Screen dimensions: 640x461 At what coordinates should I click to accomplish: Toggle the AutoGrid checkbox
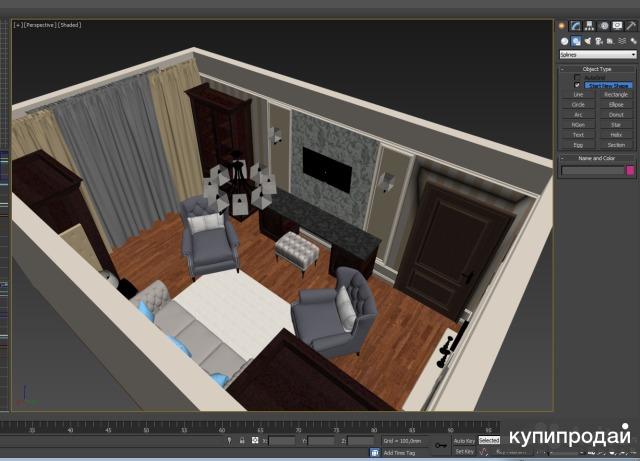[577, 77]
